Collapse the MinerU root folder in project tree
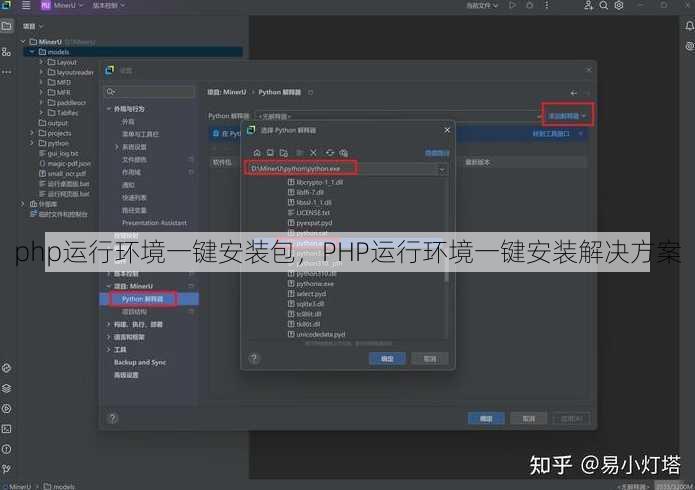695x490 pixels. [23, 42]
